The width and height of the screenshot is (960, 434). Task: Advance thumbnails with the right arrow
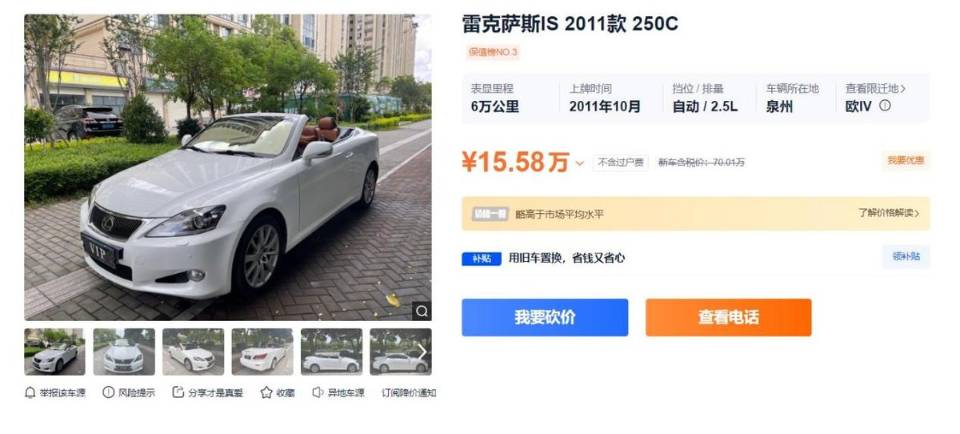pos(422,351)
